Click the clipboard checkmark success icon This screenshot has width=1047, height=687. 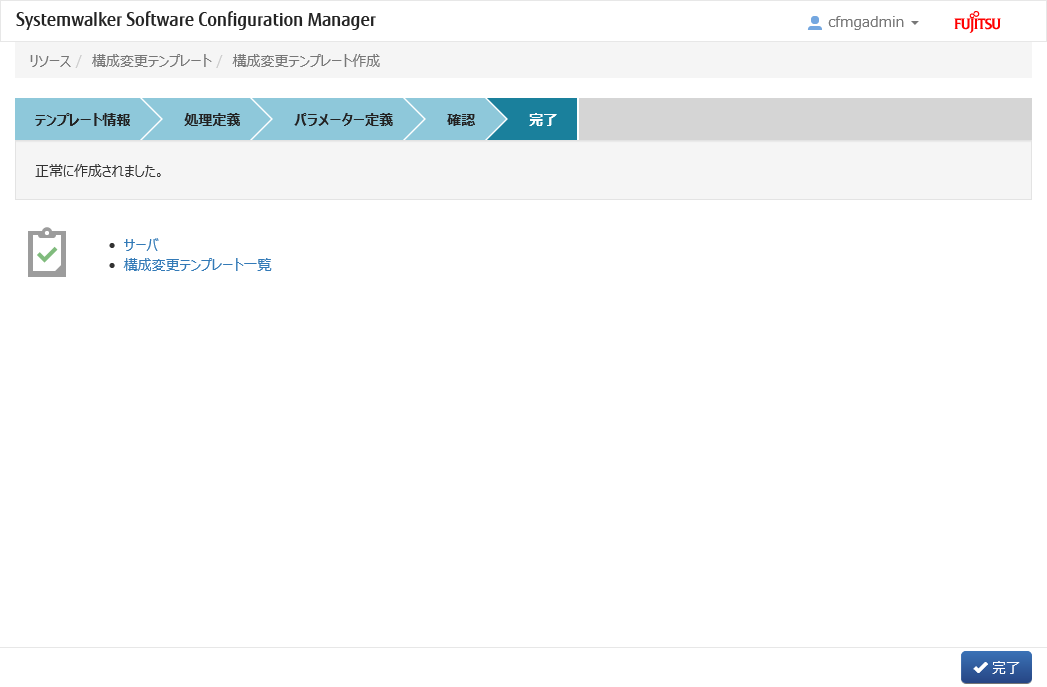coord(47,253)
